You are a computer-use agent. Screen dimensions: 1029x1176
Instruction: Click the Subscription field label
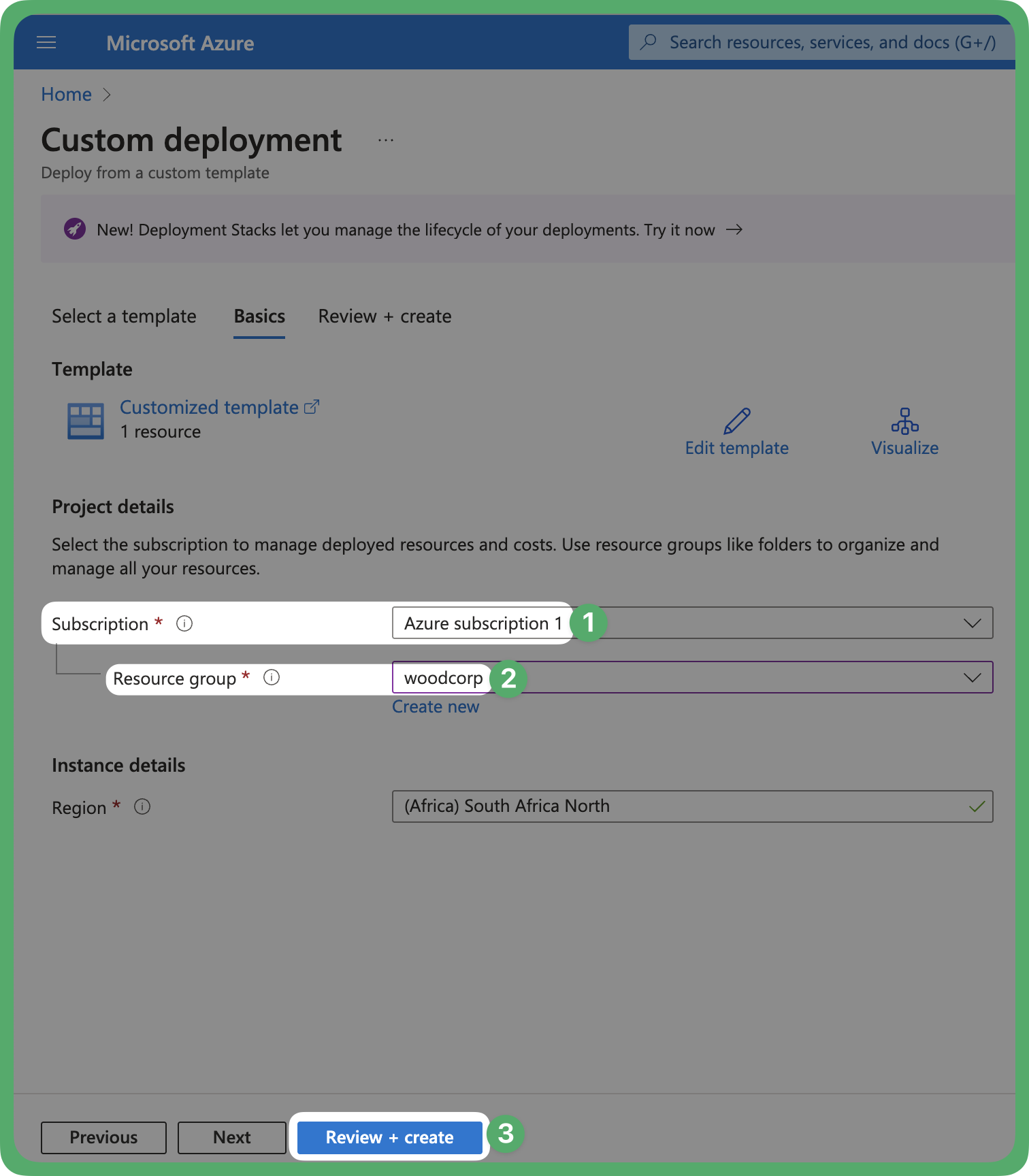point(100,624)
